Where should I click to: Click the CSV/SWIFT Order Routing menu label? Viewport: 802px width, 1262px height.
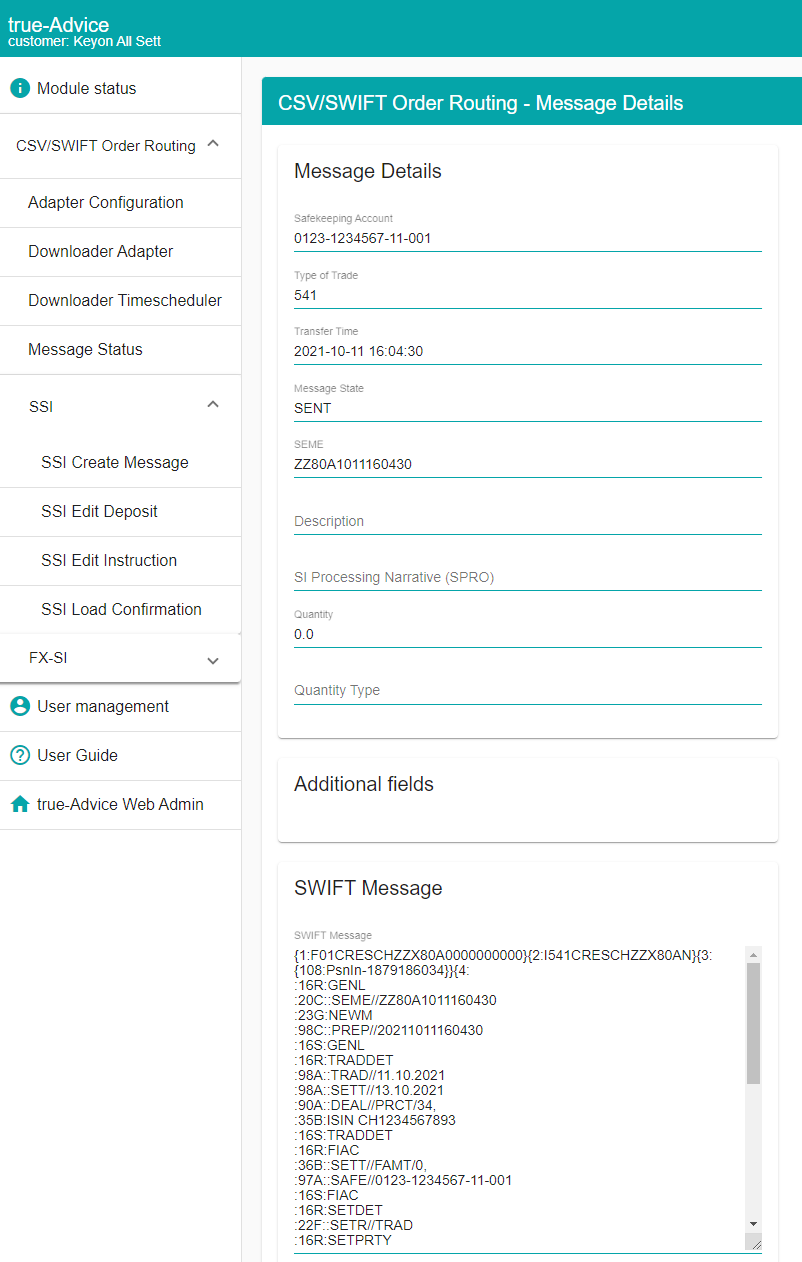(x=106, y=146)
